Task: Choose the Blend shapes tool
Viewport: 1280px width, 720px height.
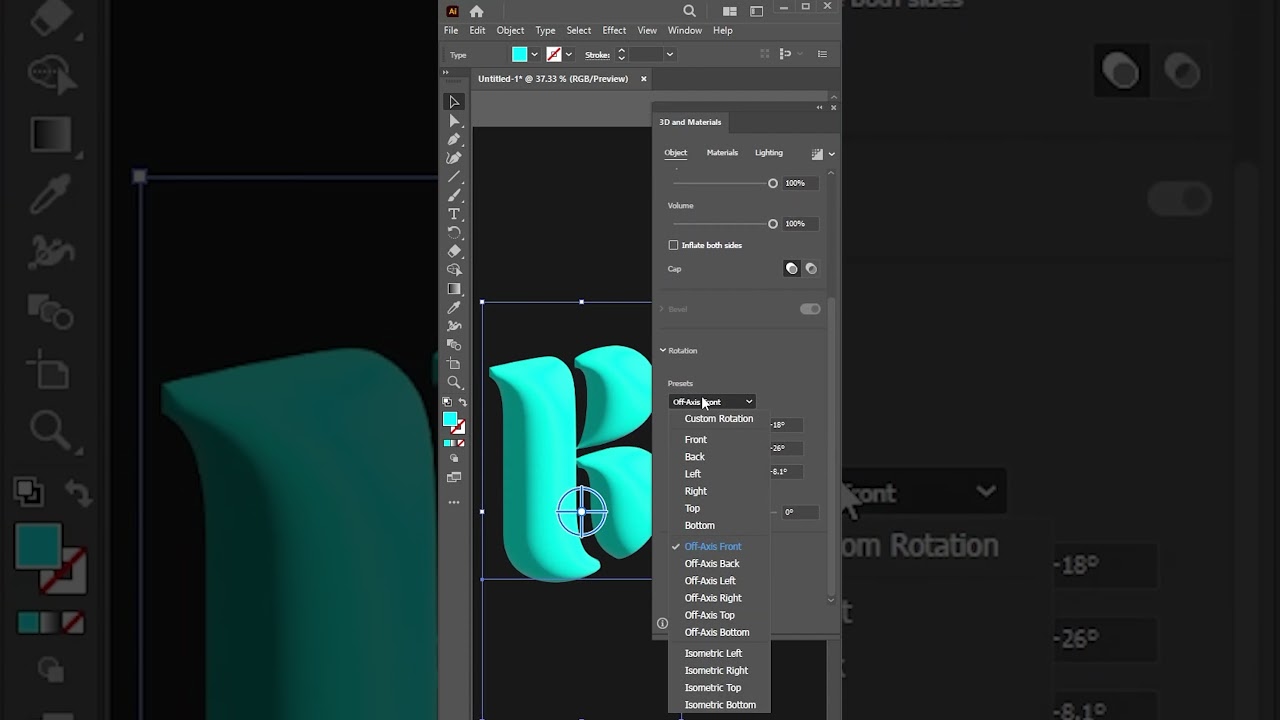Action: (454, 345)
